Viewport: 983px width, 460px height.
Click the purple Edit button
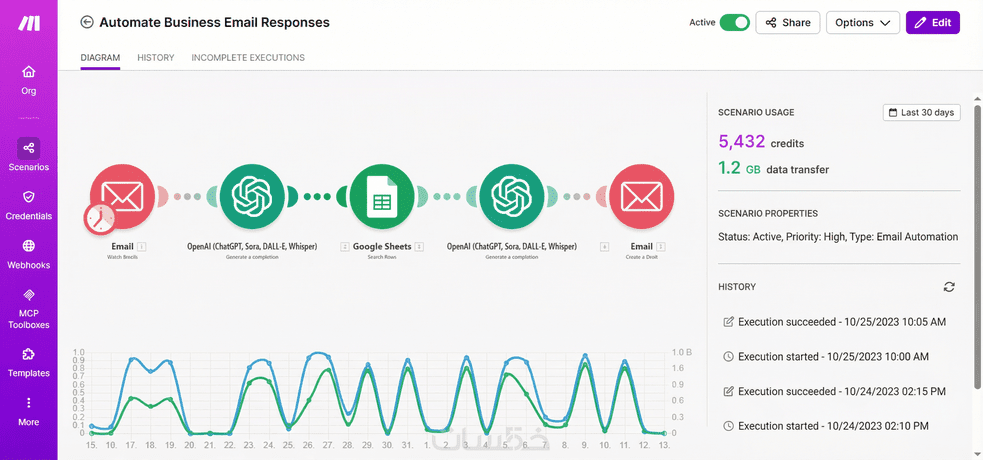tap(933, 23)
